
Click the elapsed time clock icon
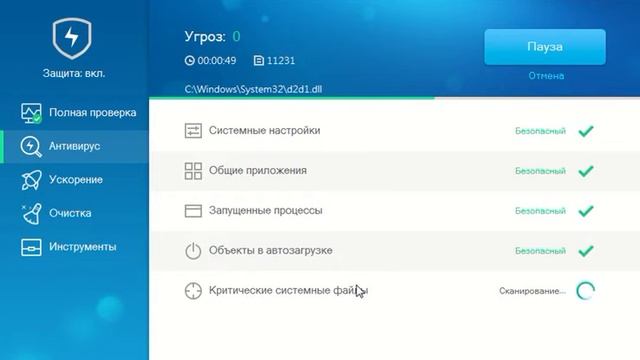[189, 61]
